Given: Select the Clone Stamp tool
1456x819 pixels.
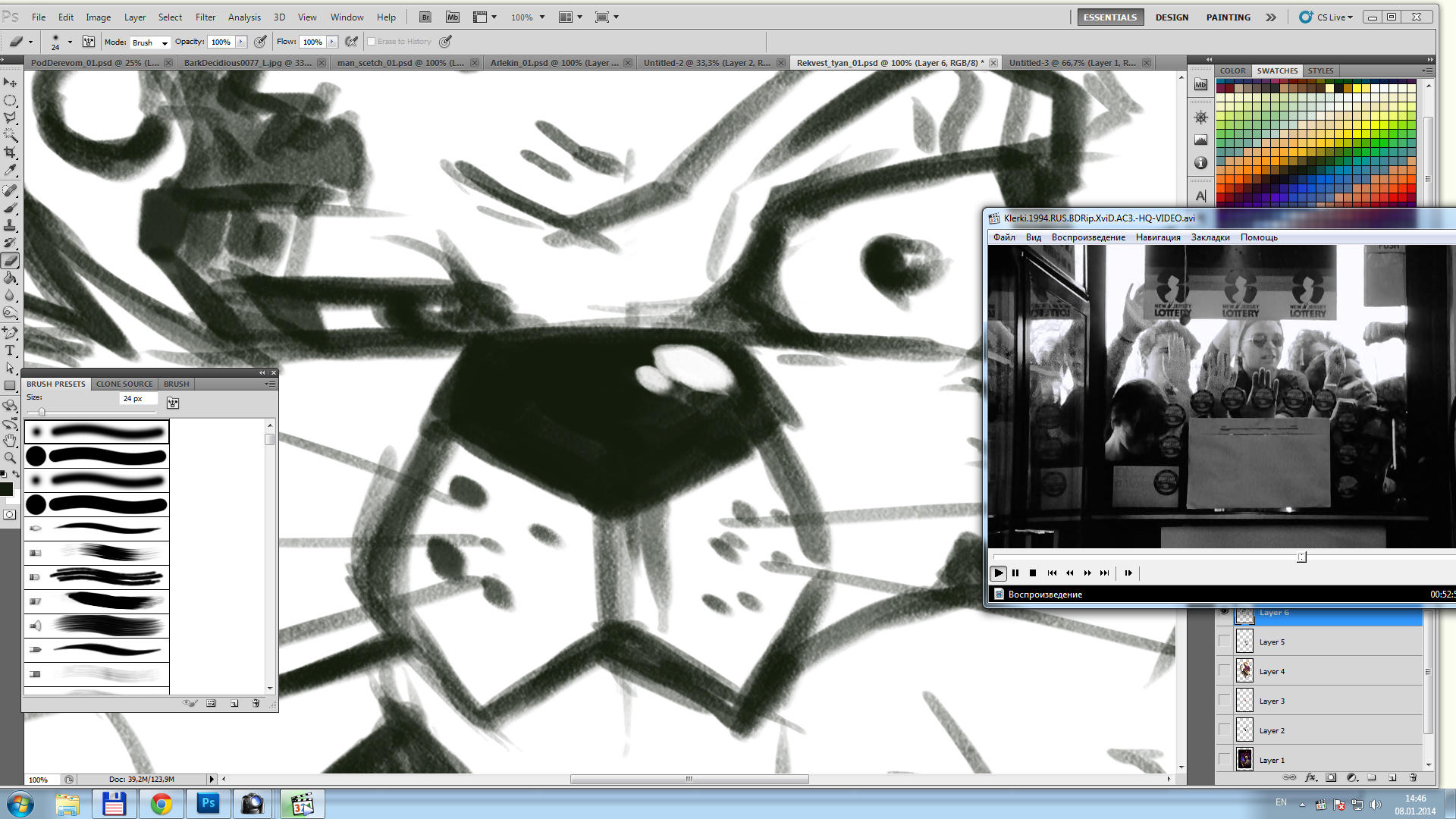Looking at the screenshot, I should [x=11, y=225].
